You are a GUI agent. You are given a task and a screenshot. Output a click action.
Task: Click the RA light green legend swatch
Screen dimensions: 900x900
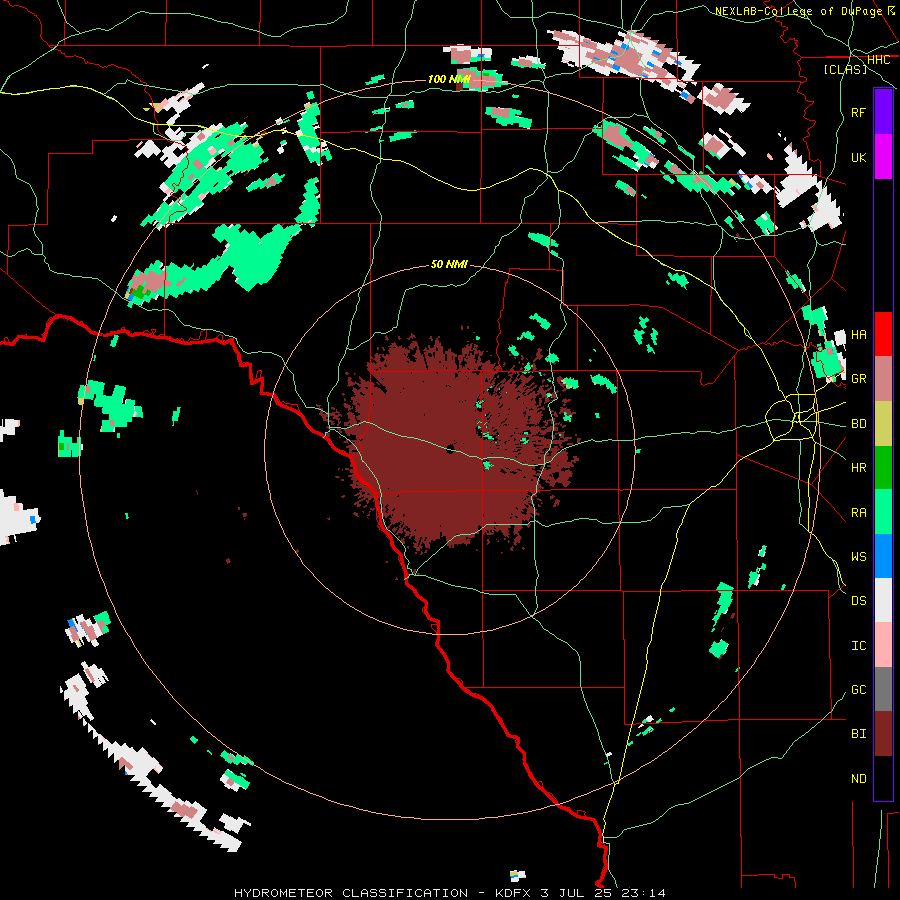883,512
